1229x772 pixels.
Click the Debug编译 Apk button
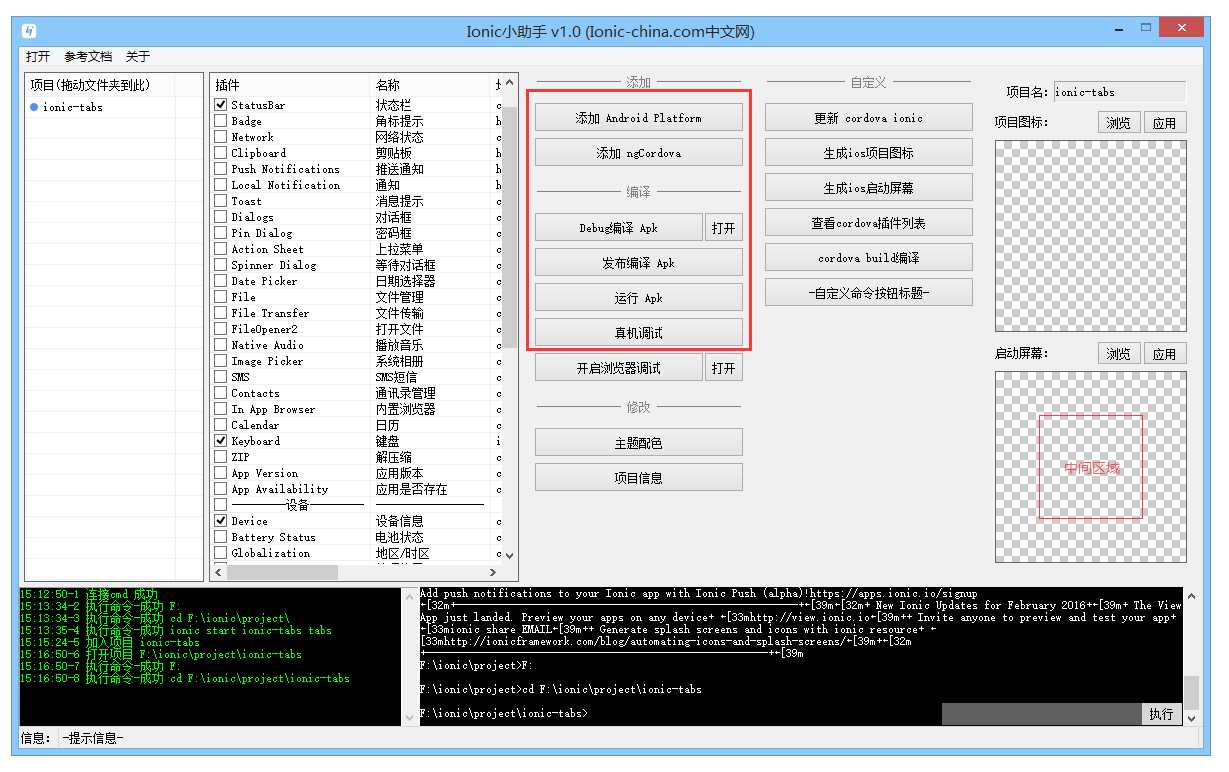point(619,228)
